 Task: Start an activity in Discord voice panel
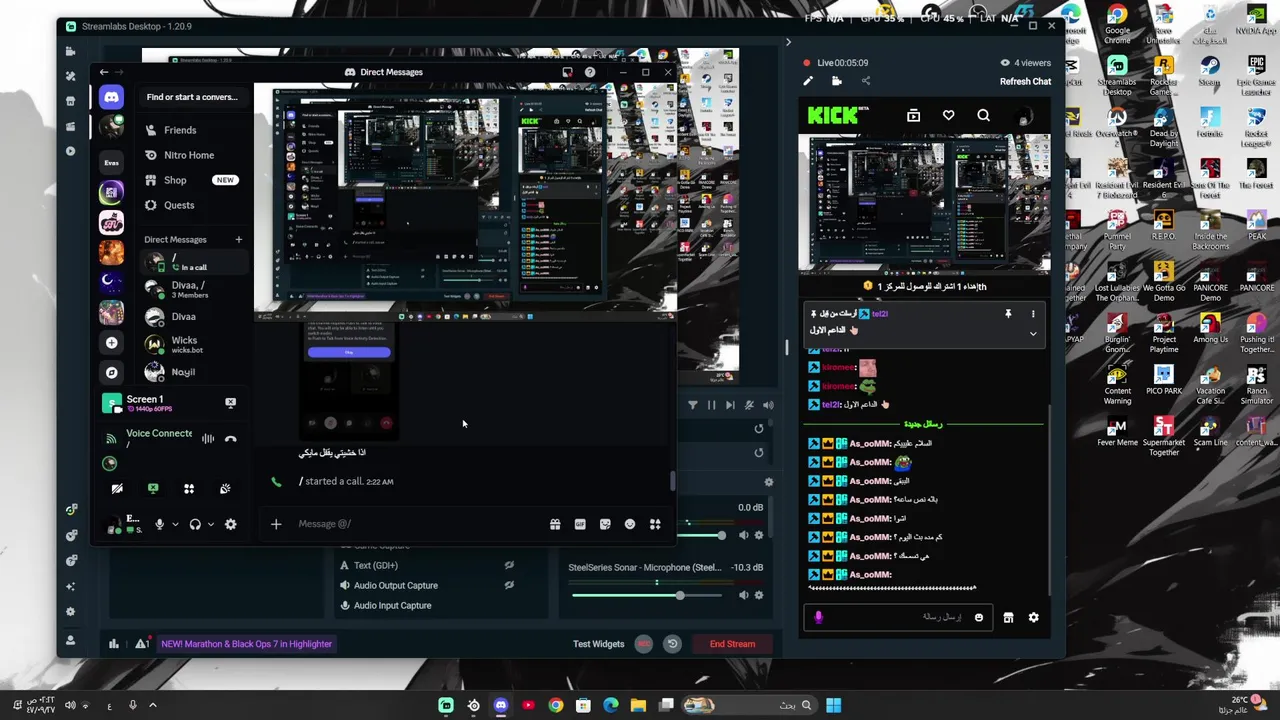click(189, 489)
